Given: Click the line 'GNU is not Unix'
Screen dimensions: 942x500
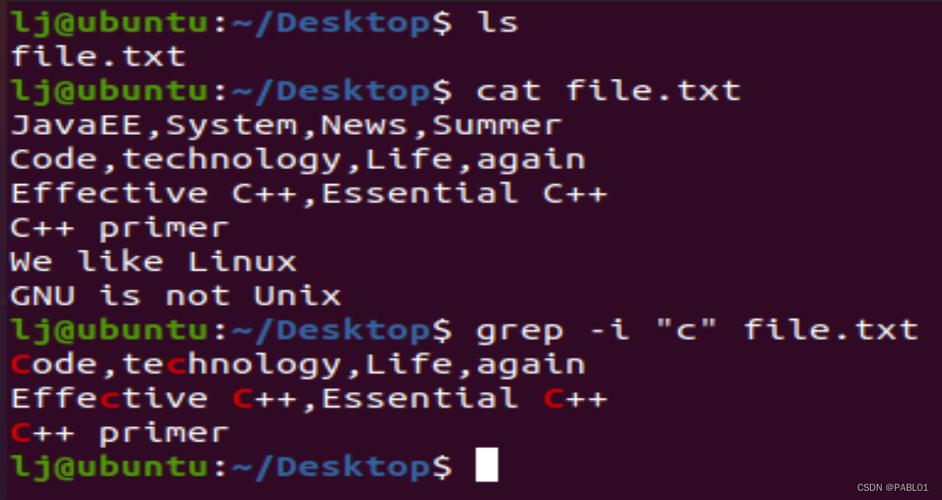Looking at the screenshot, I should click(x=175, y=296).
